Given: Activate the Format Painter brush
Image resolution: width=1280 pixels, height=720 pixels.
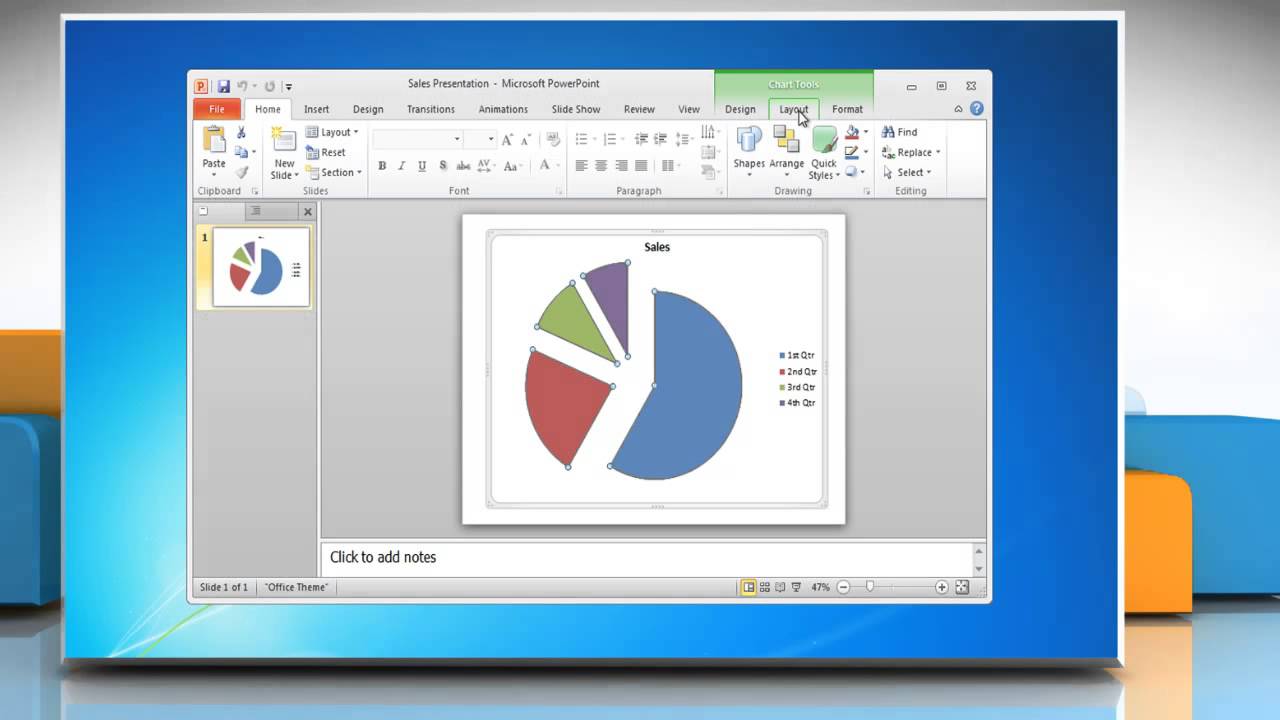Looking at the screenshot, I should [241, 172].
